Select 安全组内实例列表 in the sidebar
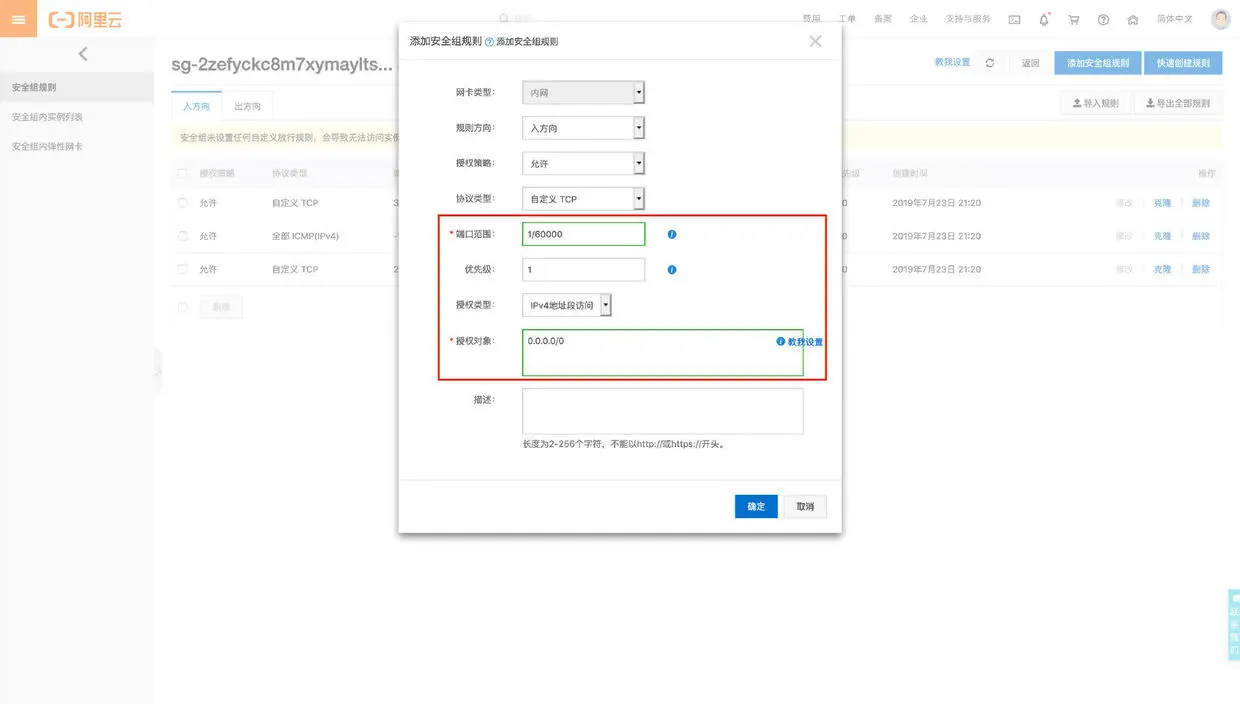 [76, 117]
